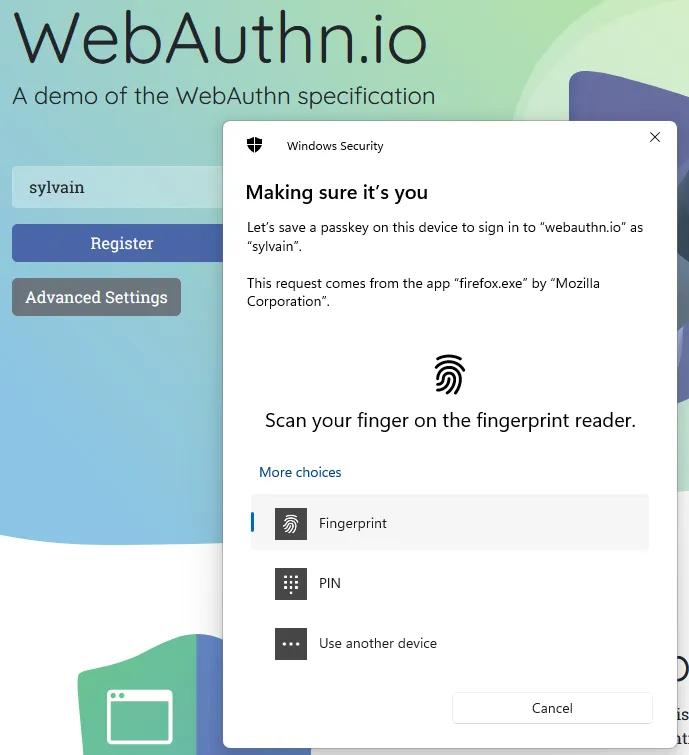Focus the username field containing sylvain

[x=118, y=187]
